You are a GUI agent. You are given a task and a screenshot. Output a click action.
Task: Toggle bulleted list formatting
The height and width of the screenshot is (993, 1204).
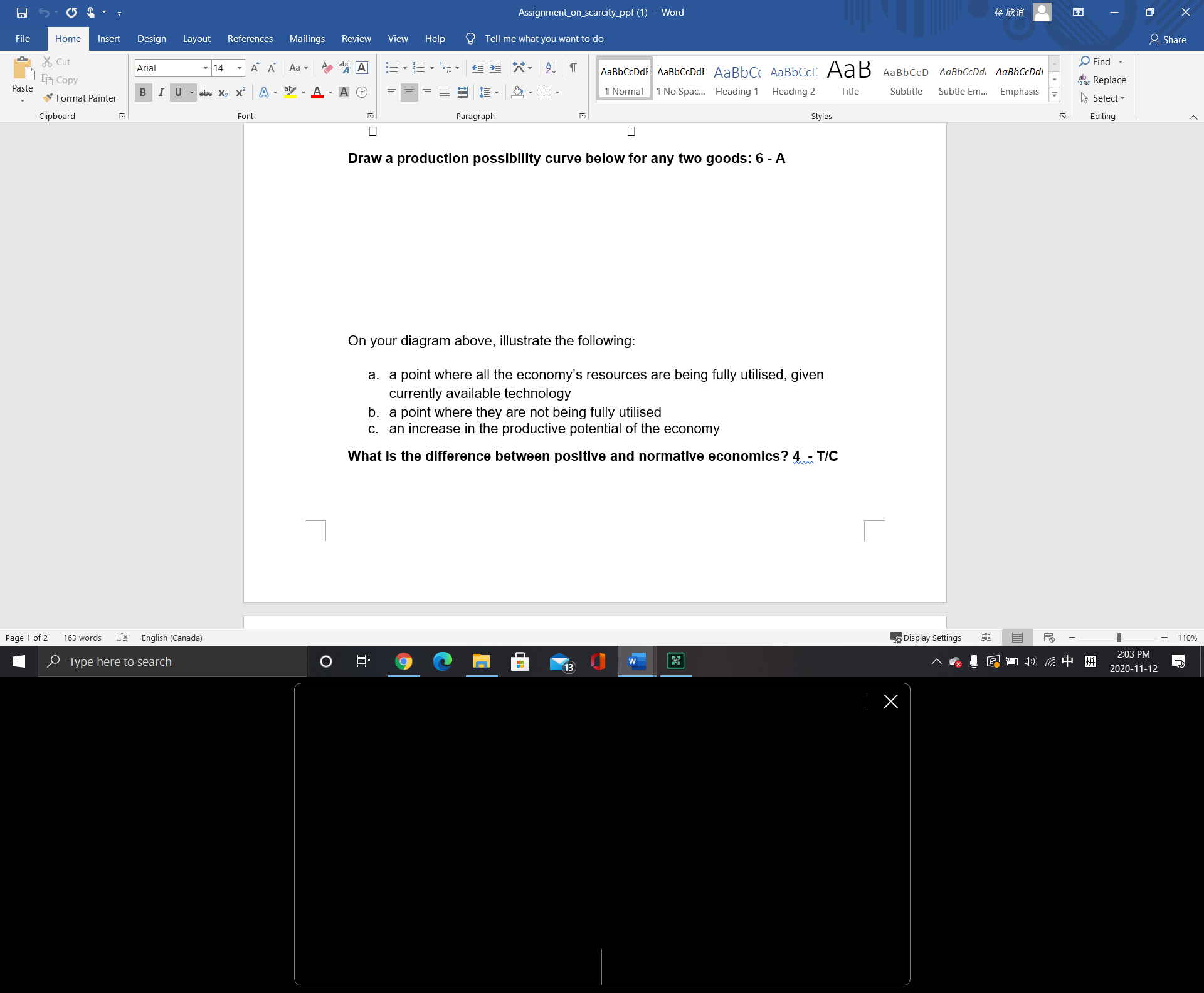pyautogui.click(x=392, y=68)
